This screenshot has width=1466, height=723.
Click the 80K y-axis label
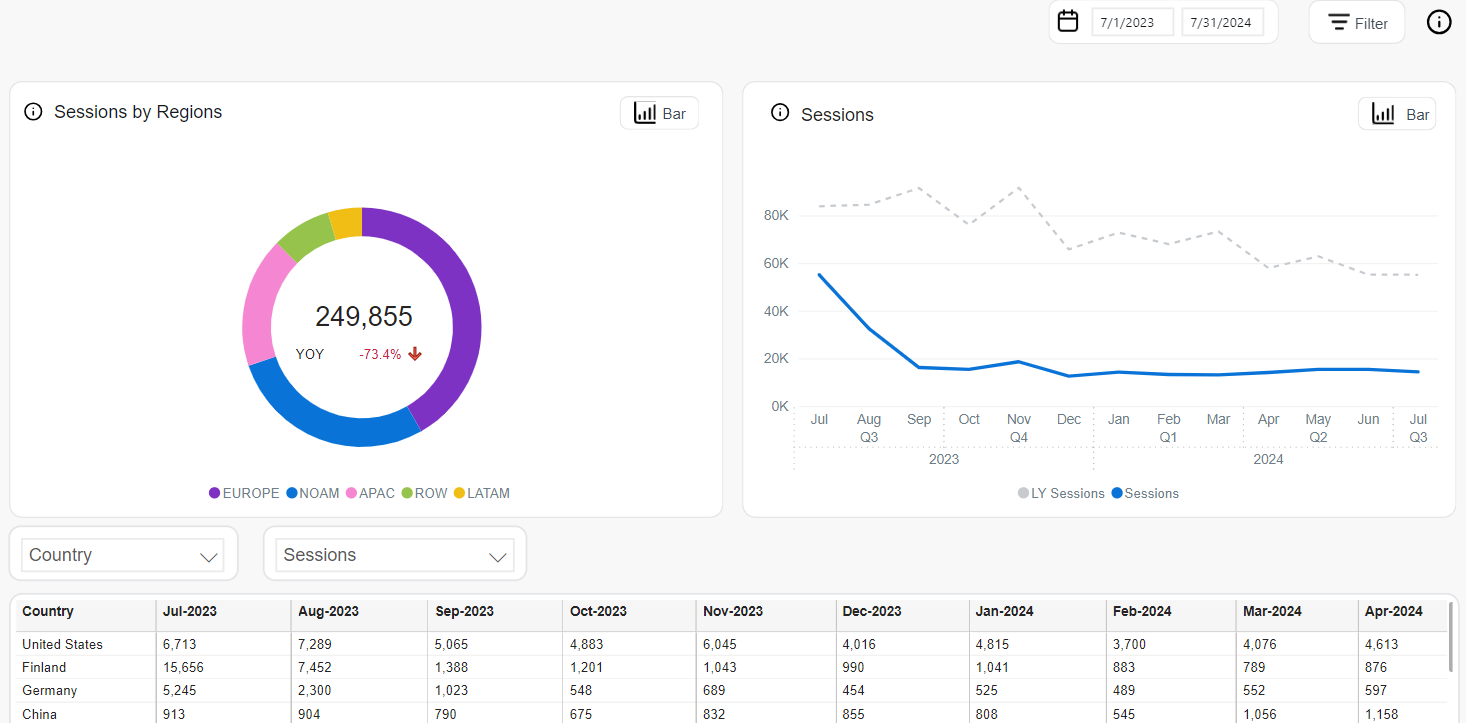(x=777, y=215)
